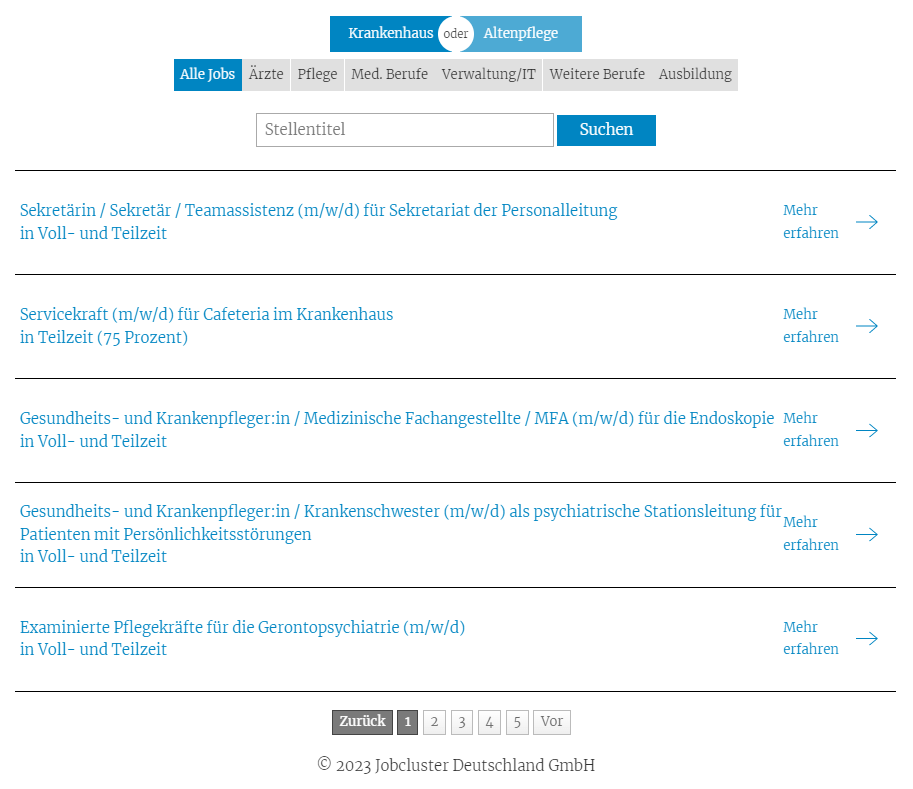This screenshot has width=913, height=789.
Task: Jump to results page 5
Action: point(517,722)
